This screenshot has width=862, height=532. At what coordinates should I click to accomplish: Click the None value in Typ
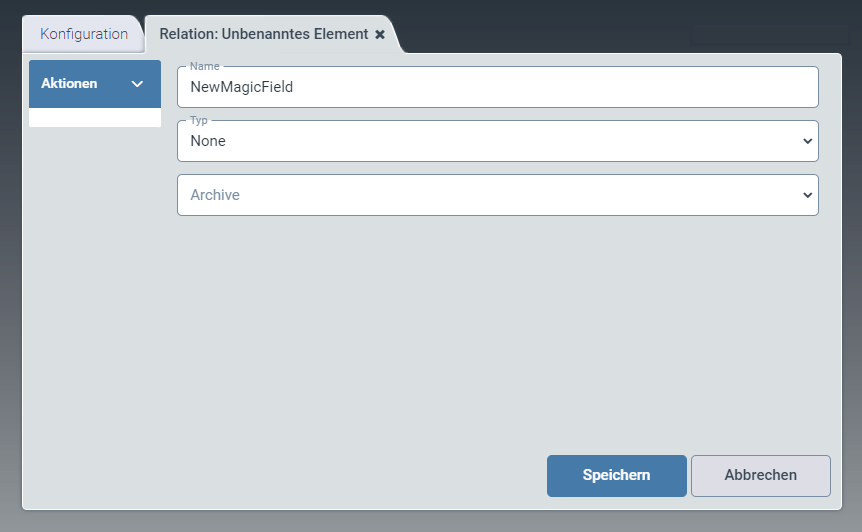[x=208, y=141]
